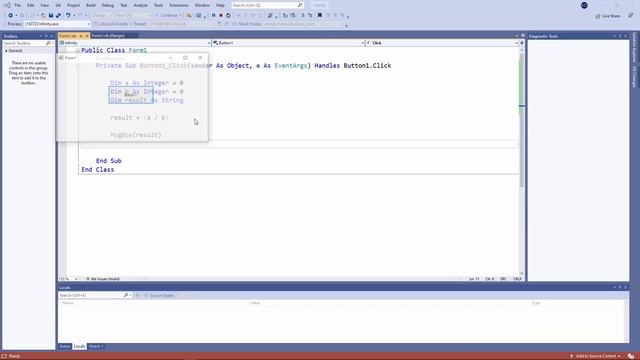Click the Save icon in toolbar
Screen dimensions: 640x360
pyautogui.click(x=51, y=15)
